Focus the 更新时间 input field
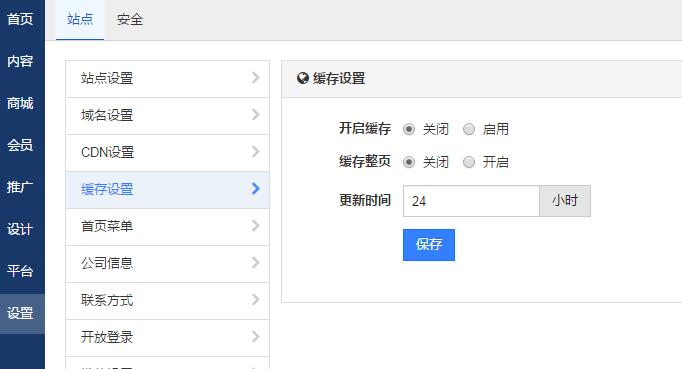The image size is (682, 369). click(x=471, y=201)
